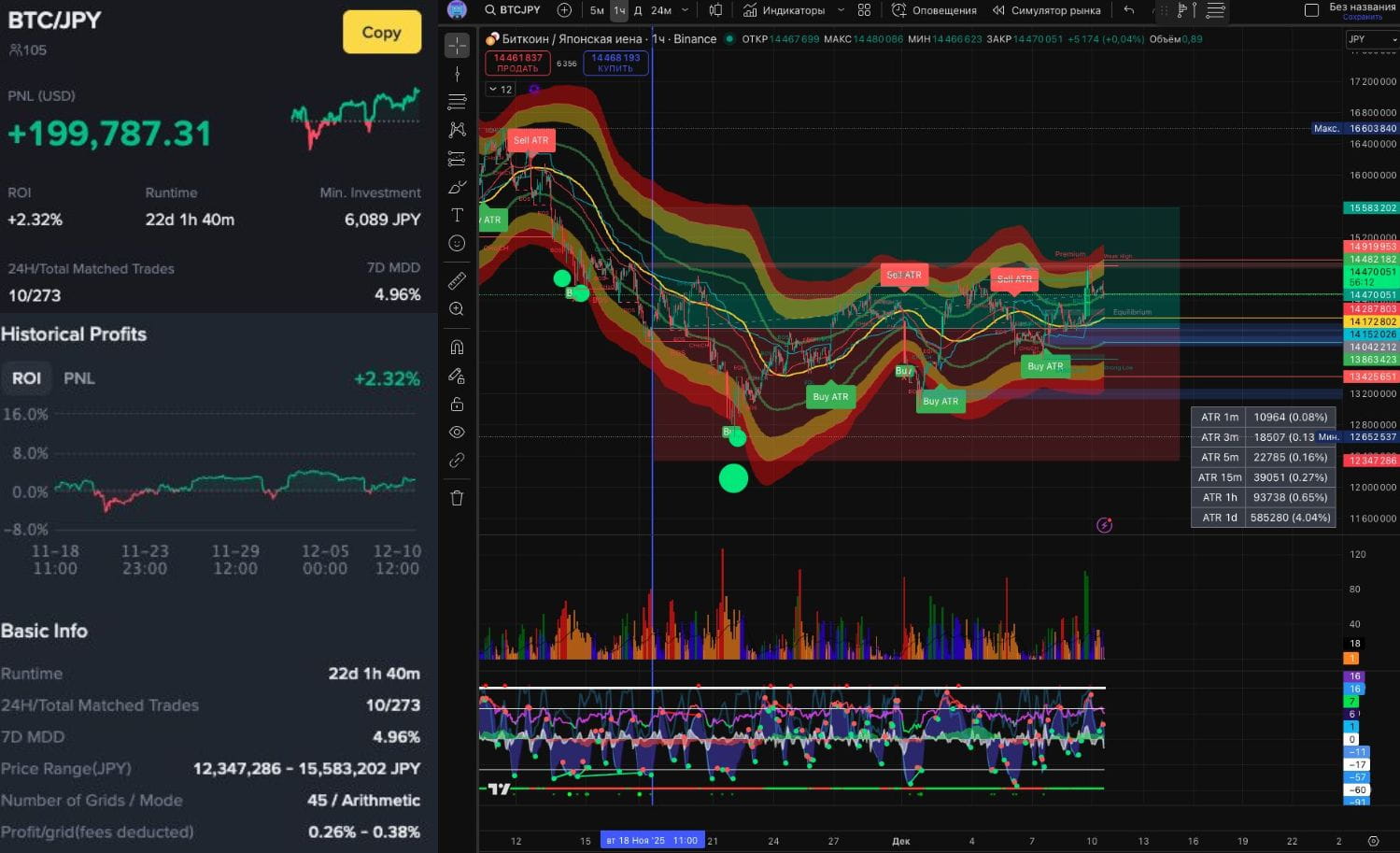Viewport: 1400px width, 853px height.
Task: Toggle the layout checkbox near Без названия
Action: 1311,10
